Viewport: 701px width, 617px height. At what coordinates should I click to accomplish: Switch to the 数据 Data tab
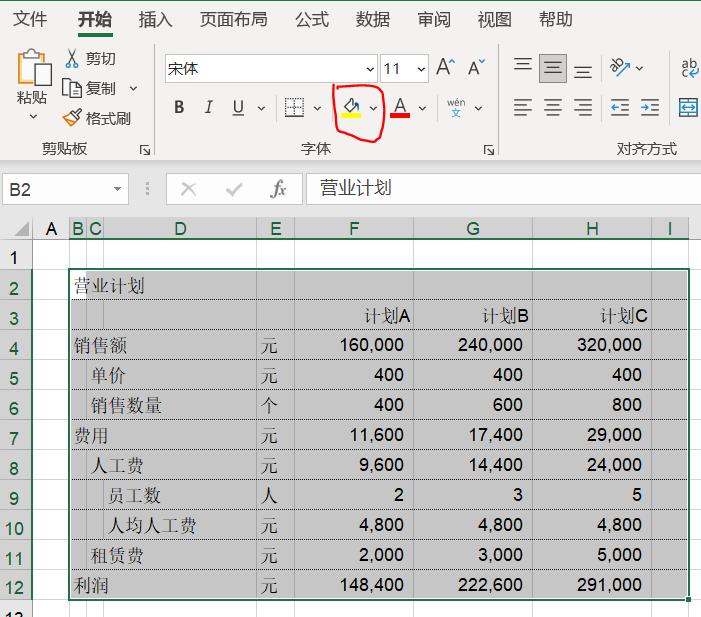372,19
